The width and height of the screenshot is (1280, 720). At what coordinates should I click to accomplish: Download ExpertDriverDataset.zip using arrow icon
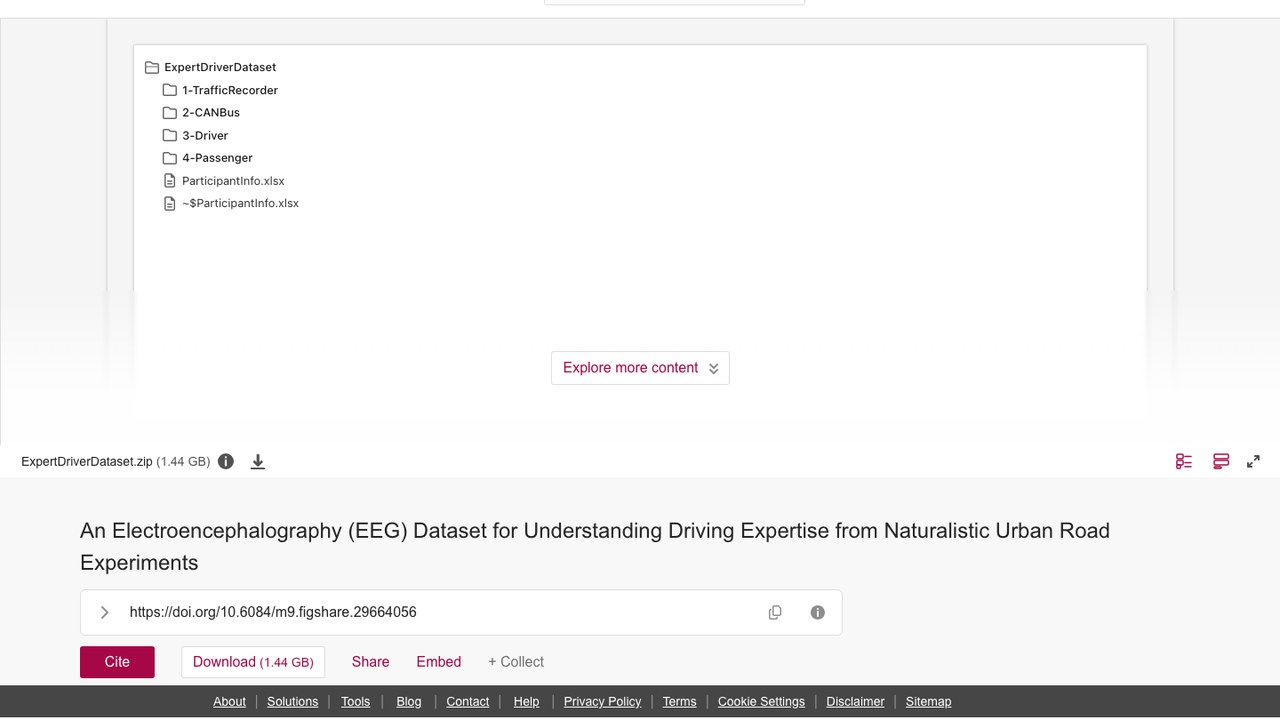(x=258, y=461)
